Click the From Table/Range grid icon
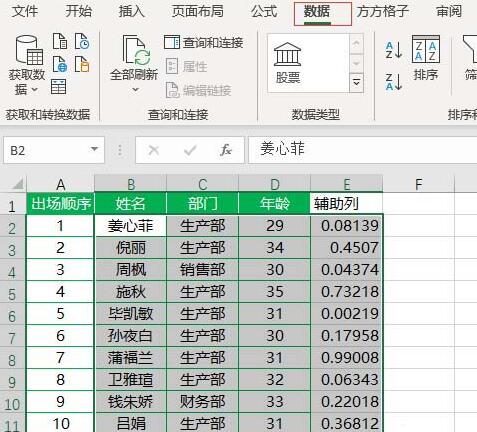This screenshot has height=432, width=477. (59, 86)
